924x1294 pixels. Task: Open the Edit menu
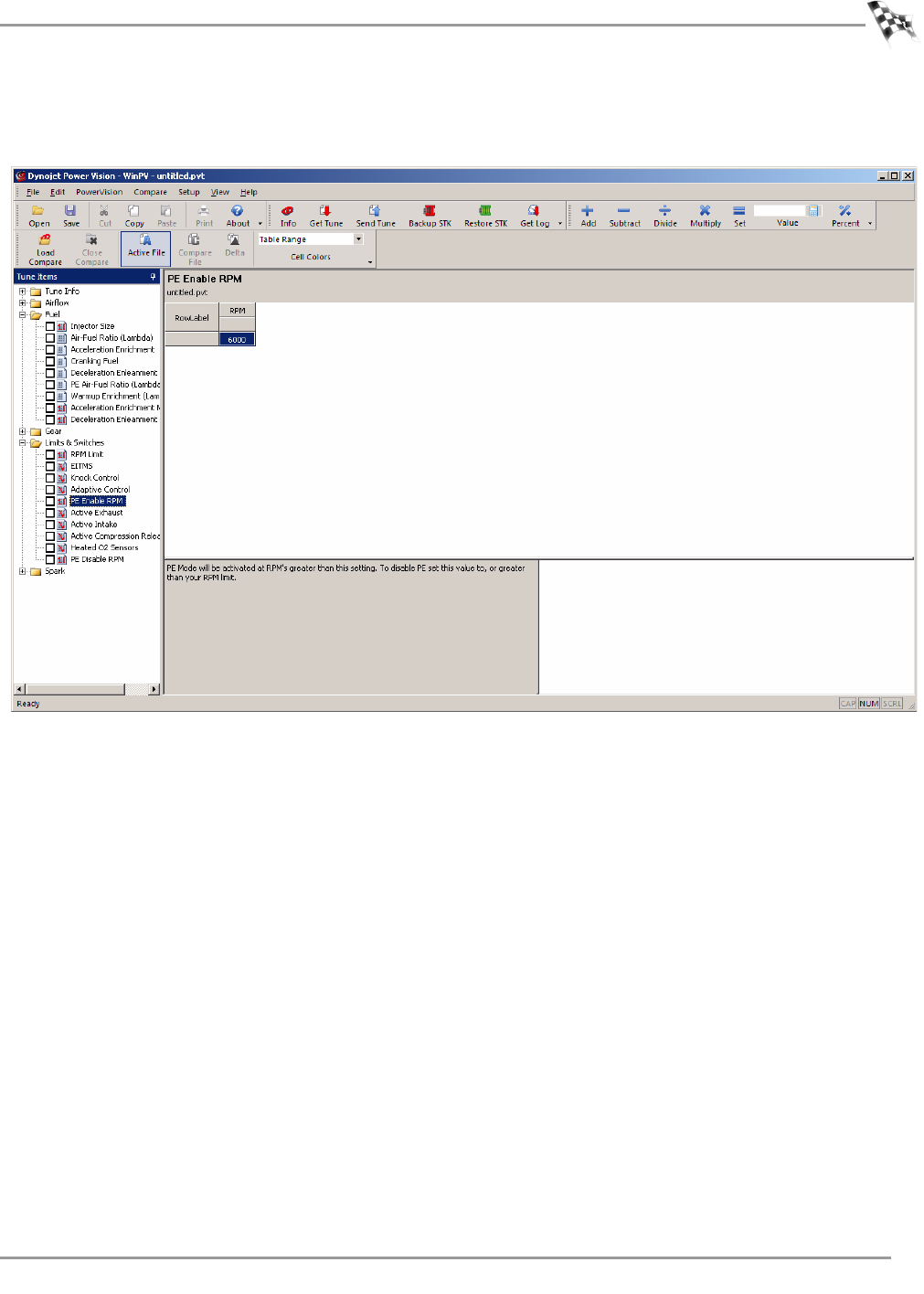tap(58, 192)
